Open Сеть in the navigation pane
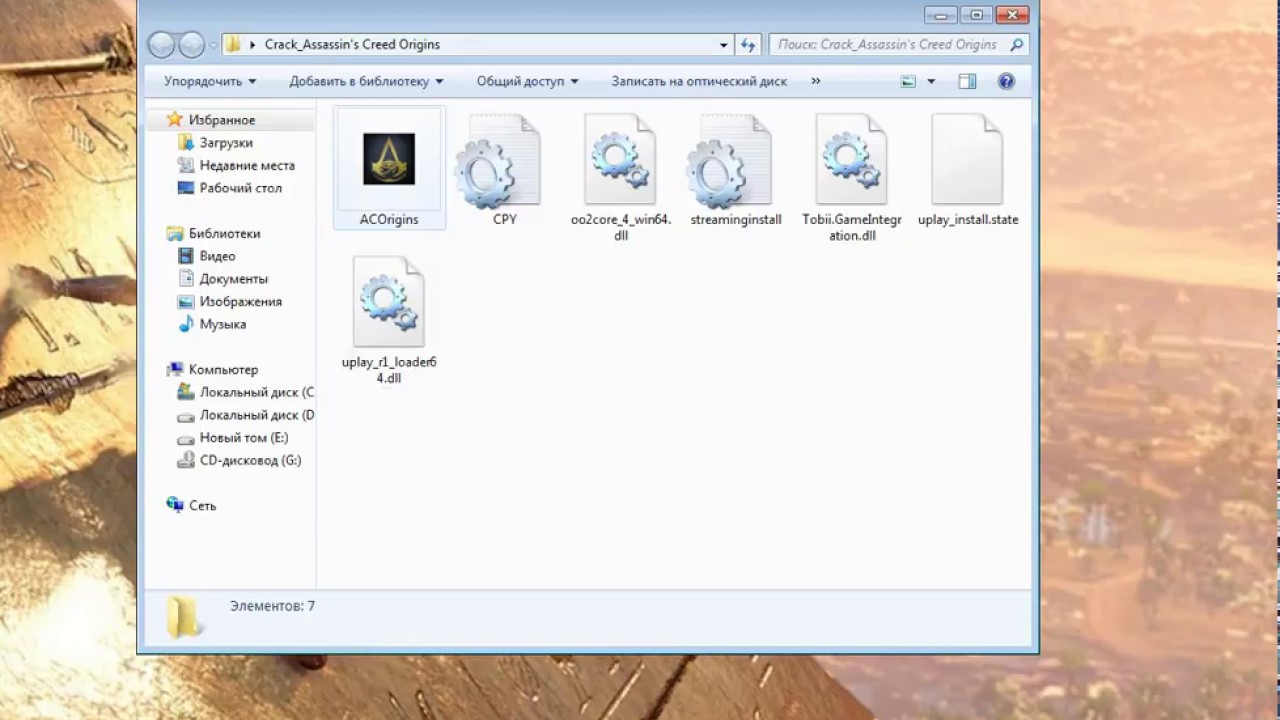1280x720 pixels. (202, 506)
